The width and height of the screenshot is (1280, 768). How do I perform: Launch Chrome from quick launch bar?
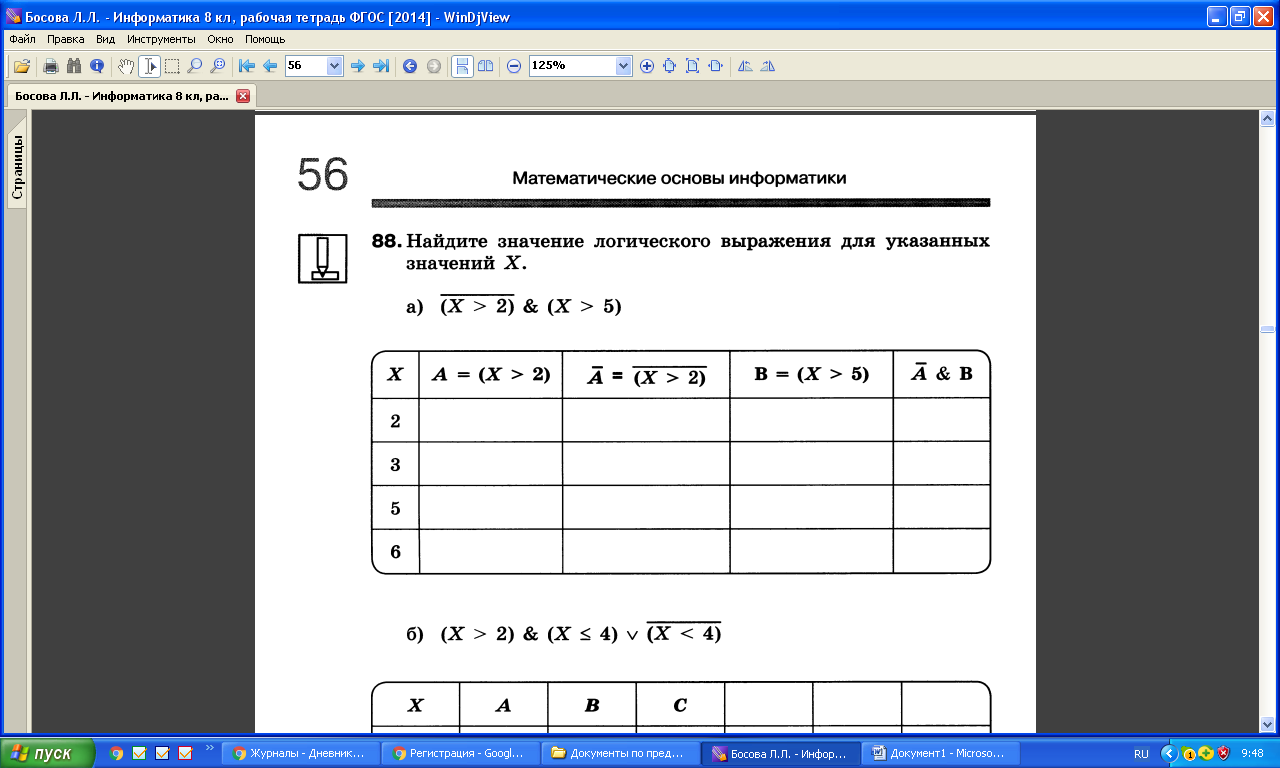coord(116,753)
